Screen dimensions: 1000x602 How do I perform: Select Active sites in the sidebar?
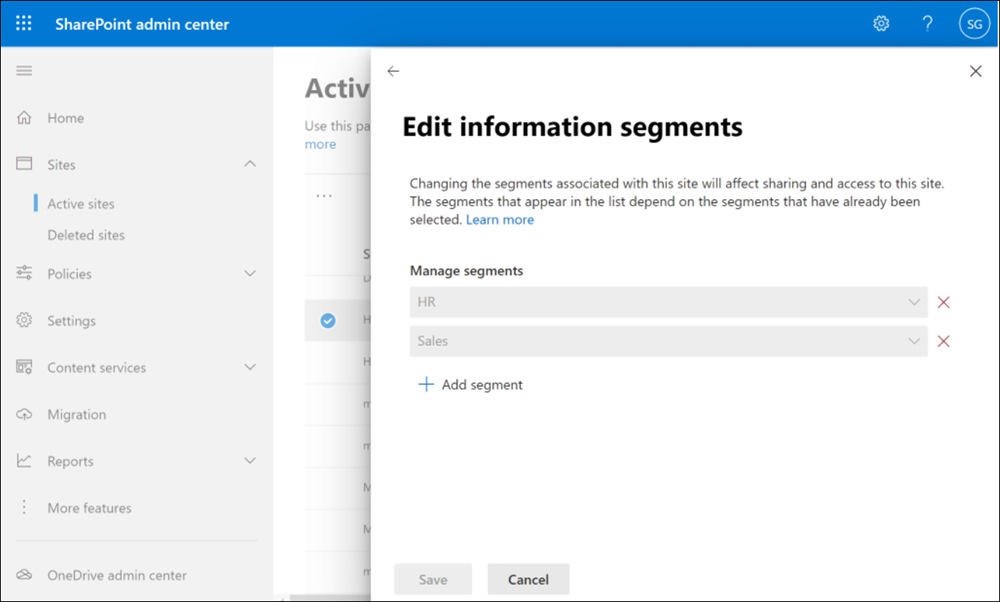(x=80, y=203)
